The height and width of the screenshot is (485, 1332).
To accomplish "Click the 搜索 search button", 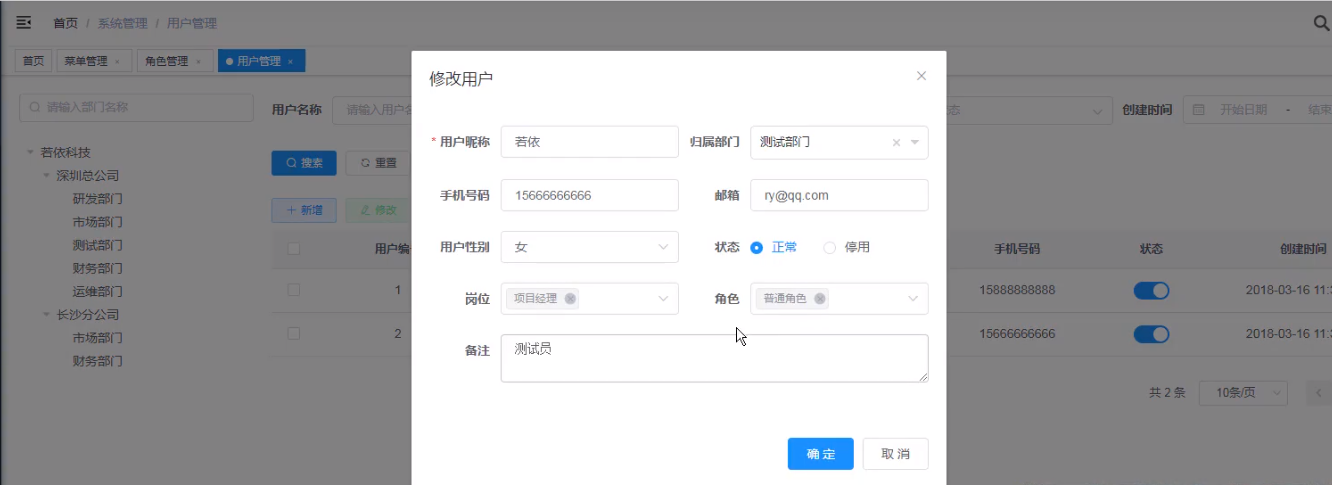I will pos(304,163).
